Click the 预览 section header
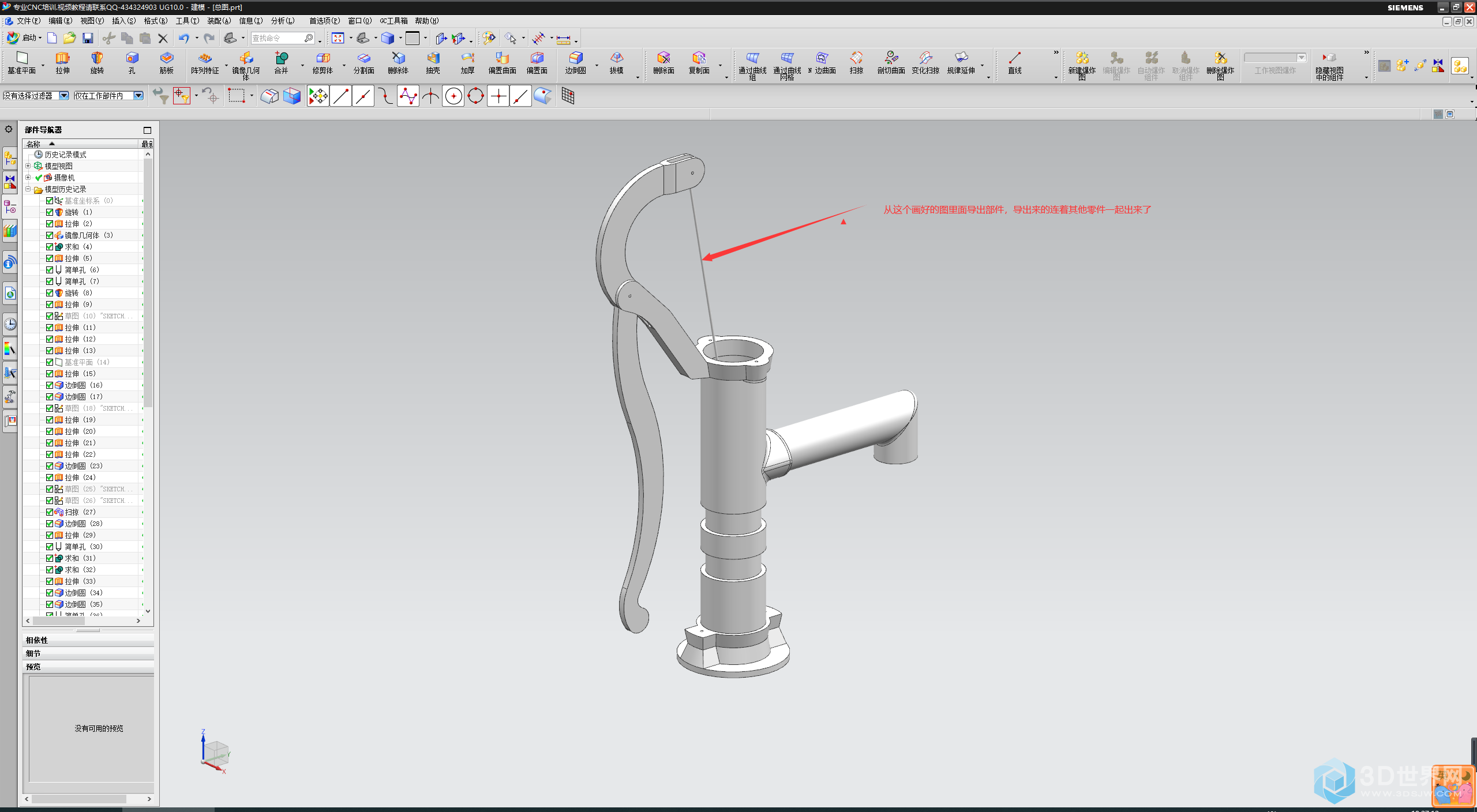Screen dimensions: 1477x812 [88, 667]
